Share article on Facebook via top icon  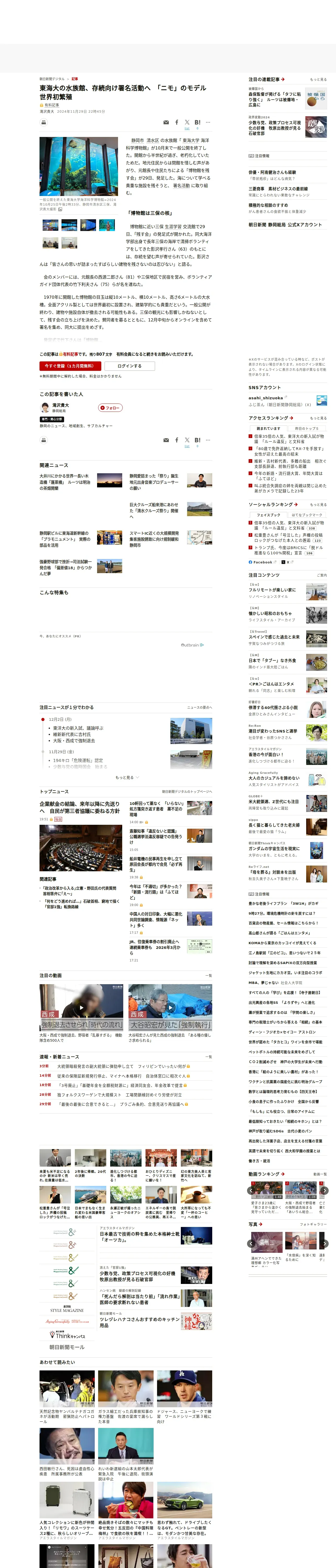click(x=177, y=122)
